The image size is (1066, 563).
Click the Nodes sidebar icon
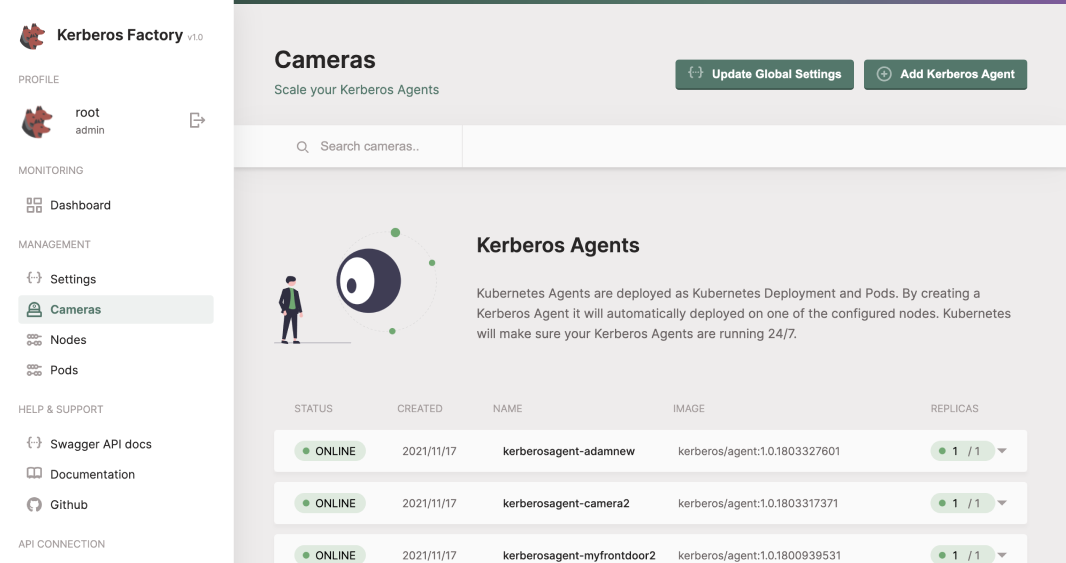point(34,340)
